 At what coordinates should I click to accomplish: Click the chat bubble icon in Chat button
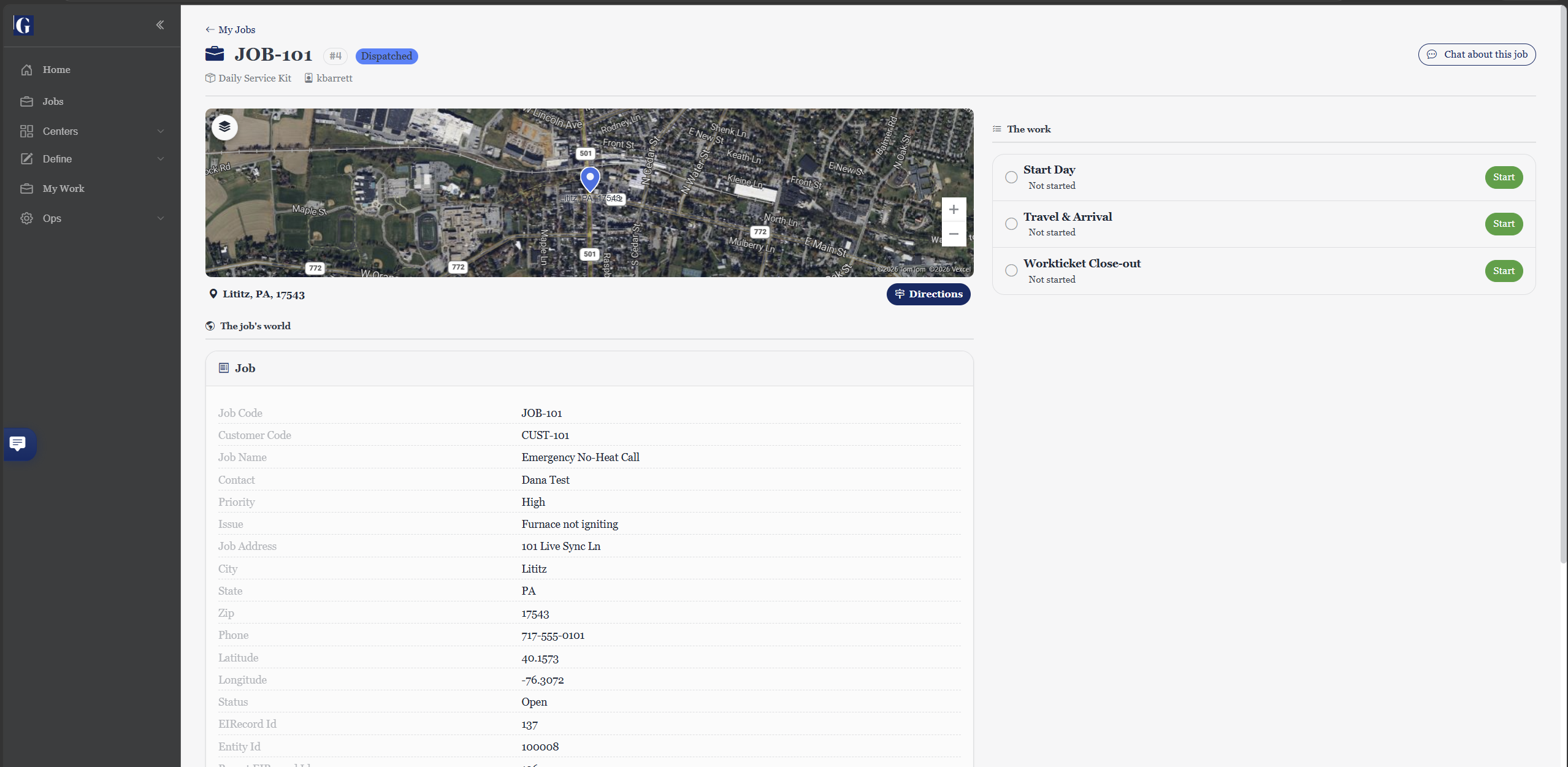point(1432,55)
